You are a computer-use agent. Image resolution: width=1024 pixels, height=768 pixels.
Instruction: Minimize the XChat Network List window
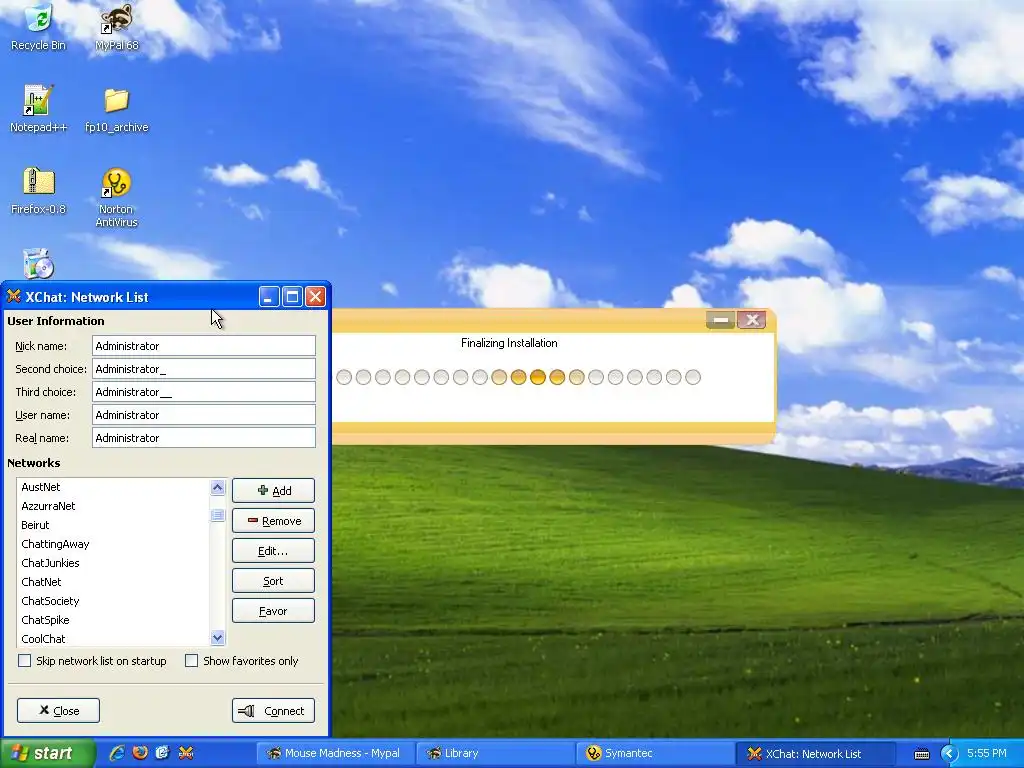tap(269, 296)
